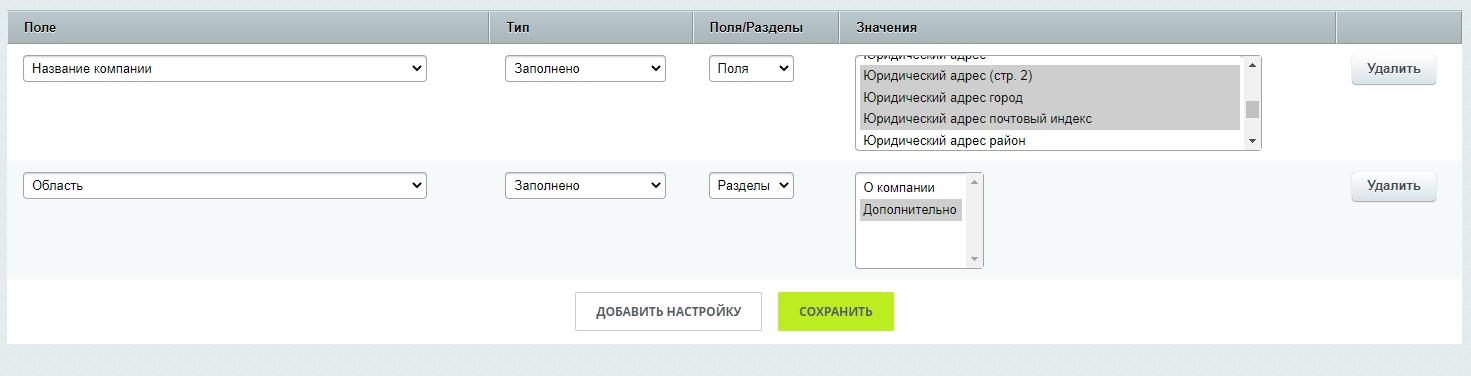
Task: Click the values list scrollbar thumb
Action: 1252,110
